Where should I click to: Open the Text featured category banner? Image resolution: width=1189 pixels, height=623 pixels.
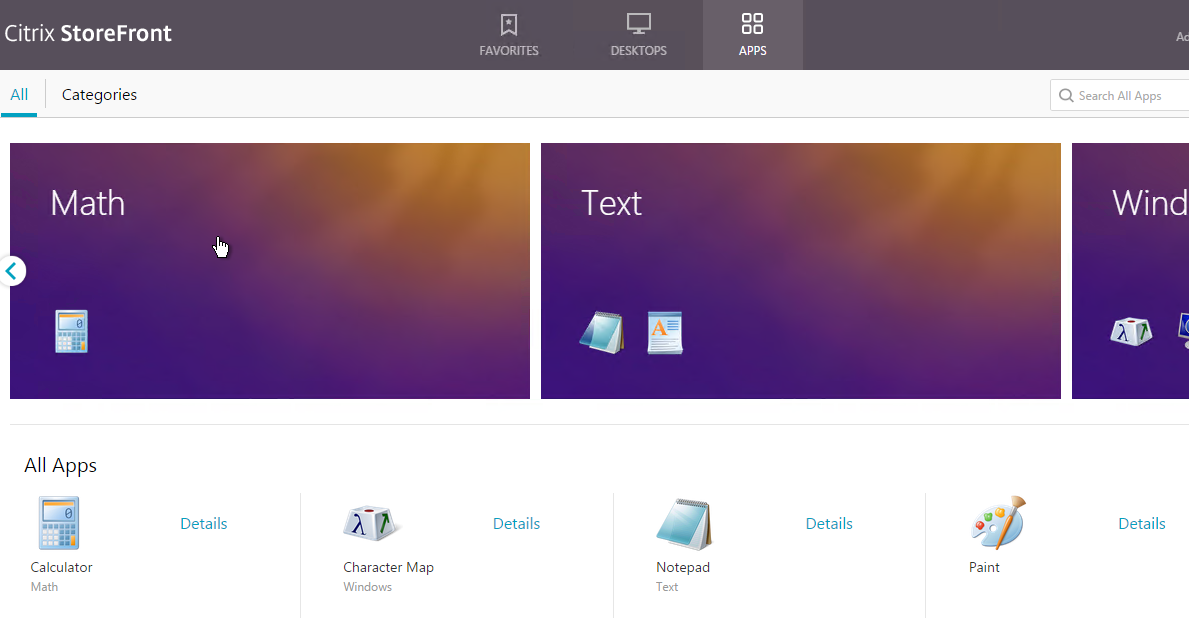[801, 271]
